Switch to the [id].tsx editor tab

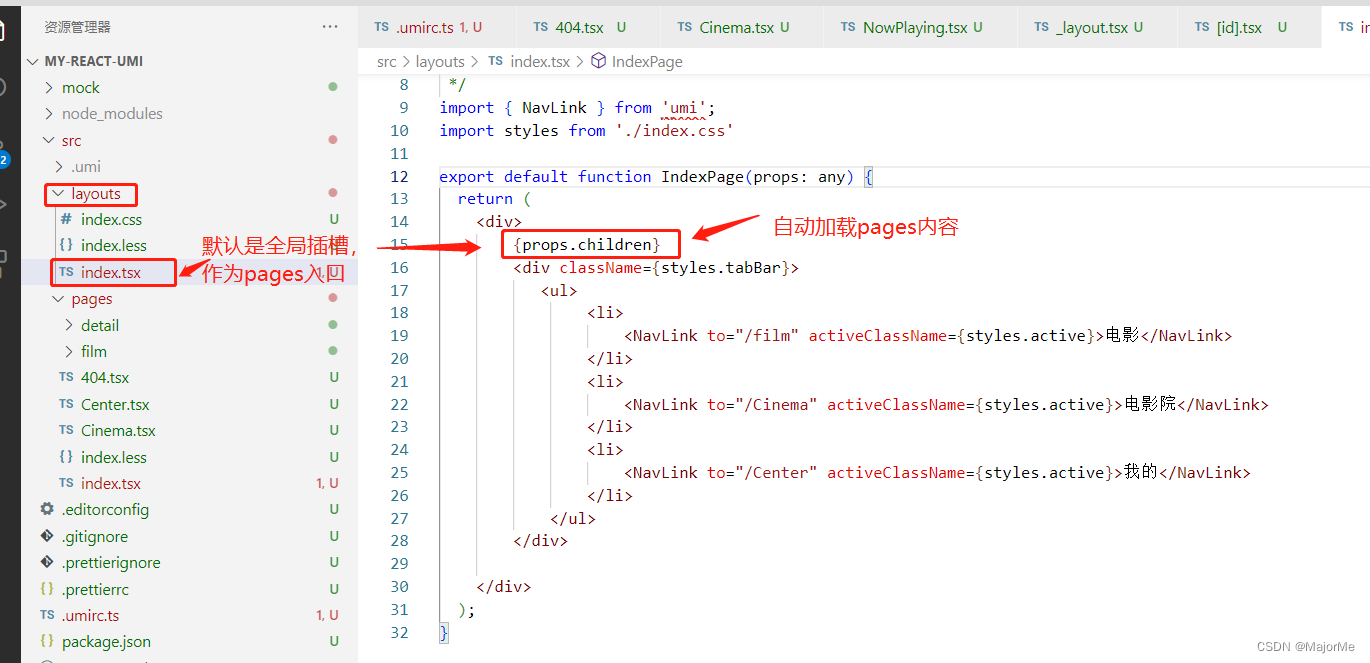[x=1250, y=27]
